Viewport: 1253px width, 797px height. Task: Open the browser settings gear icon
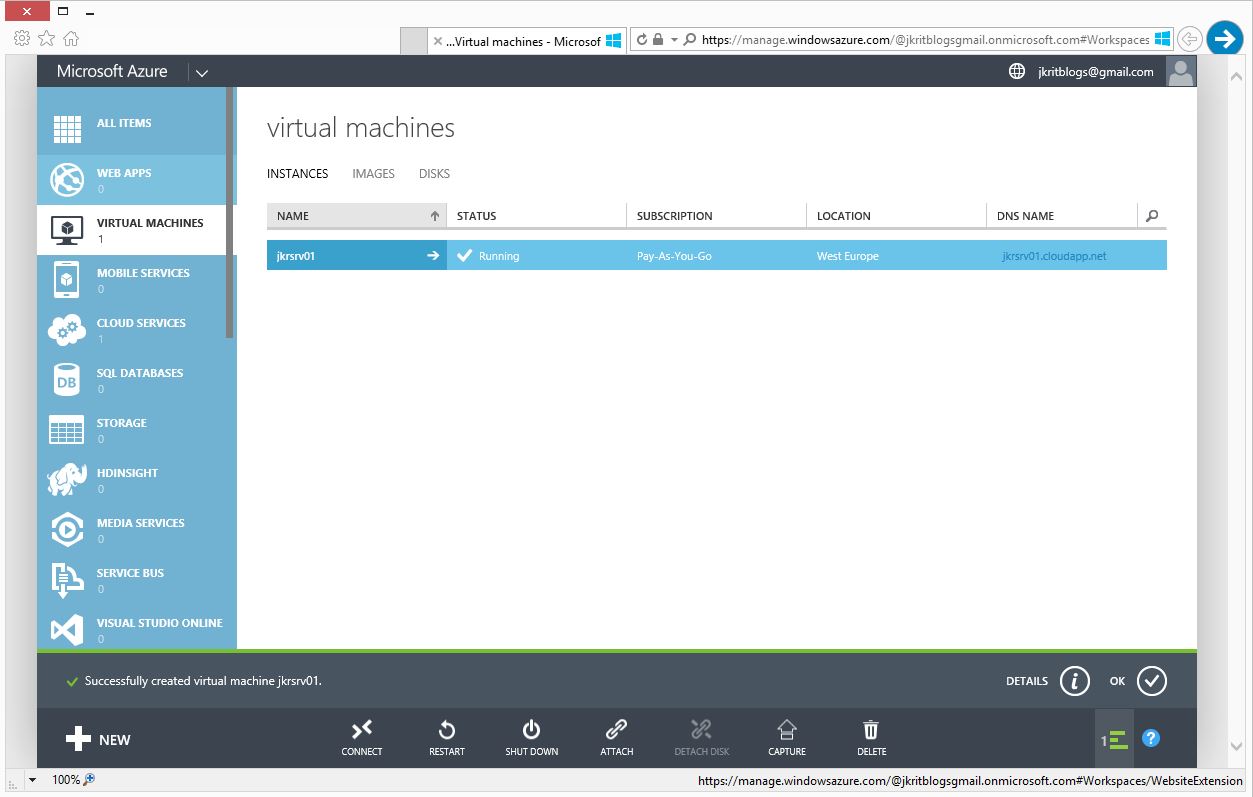(x=22, y=39)
